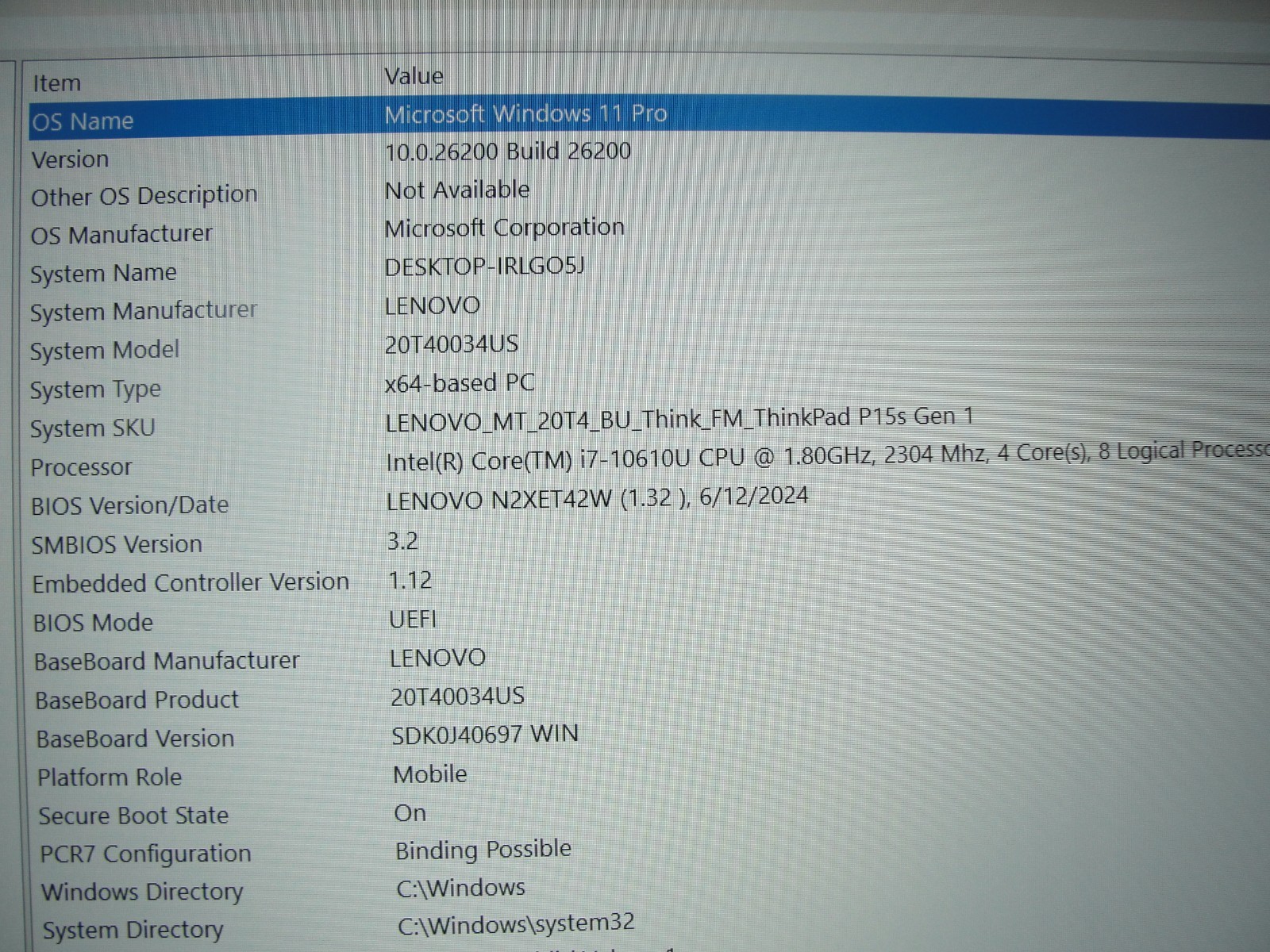Click 20T40034US value for System Model
1270x952 pixels.
tap(452, 344)
